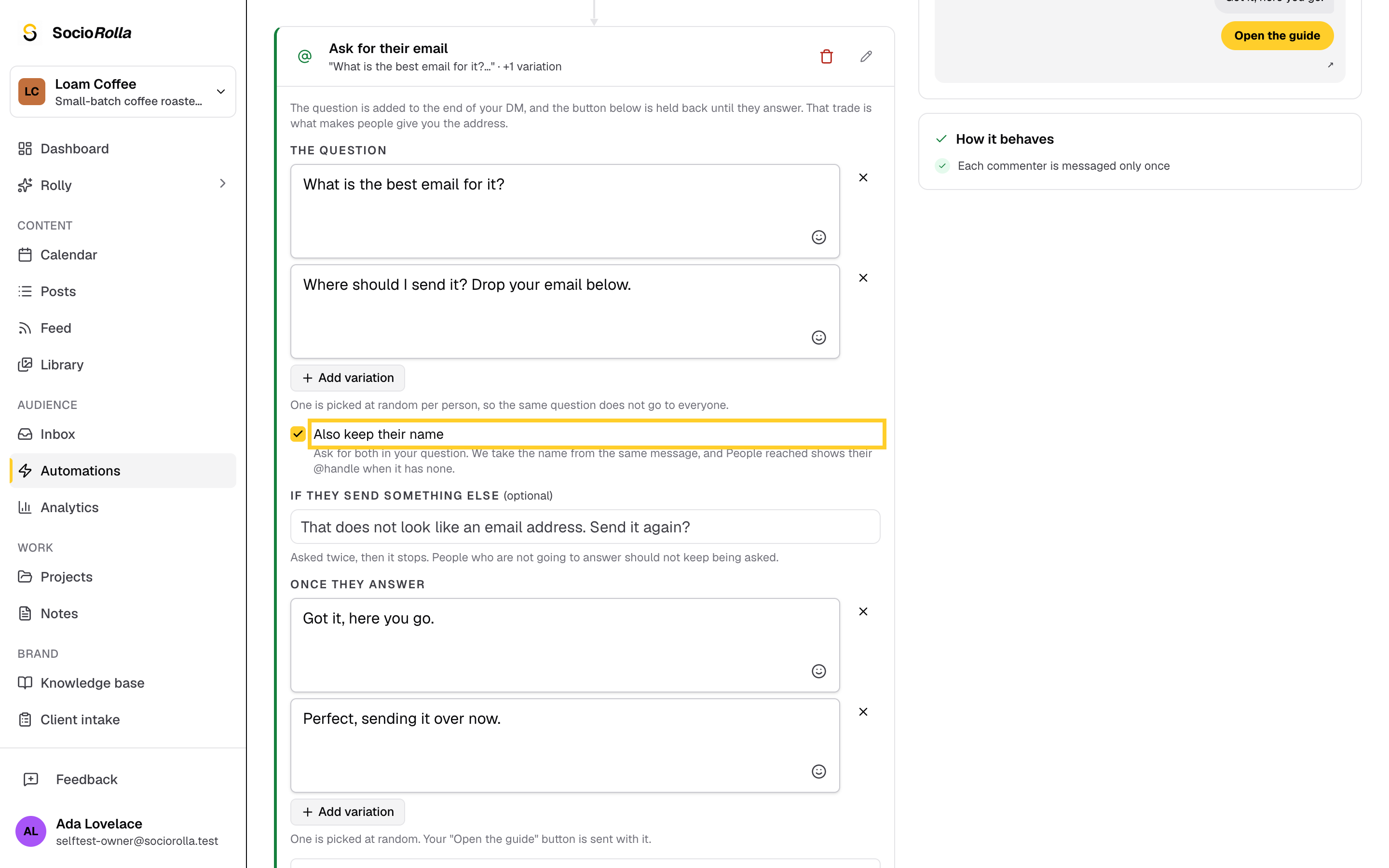1389x868 pixels.
Task: Open the Calendar page
Action: point(123,255)
